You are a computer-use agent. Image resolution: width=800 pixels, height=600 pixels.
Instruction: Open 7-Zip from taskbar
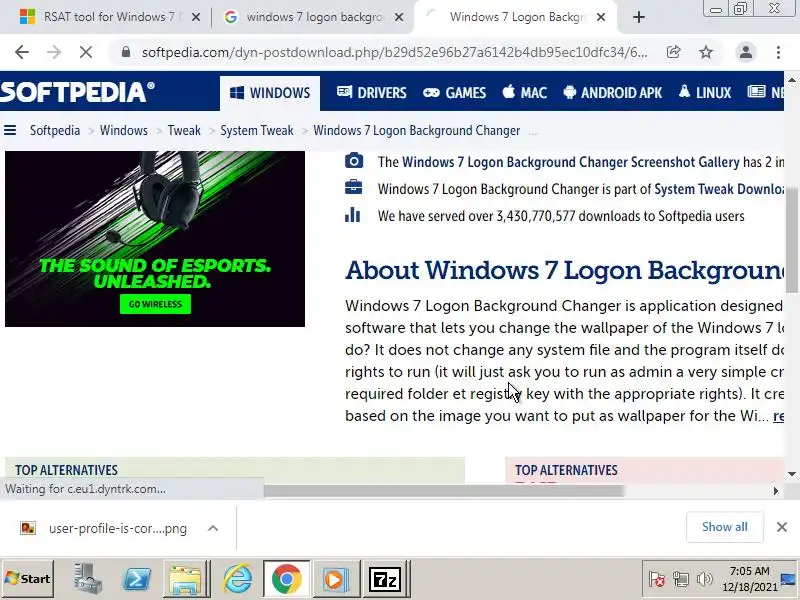[385, 579]
